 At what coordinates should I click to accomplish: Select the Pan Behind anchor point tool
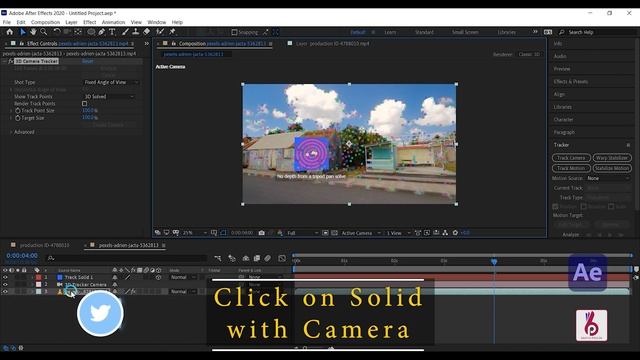78,32
